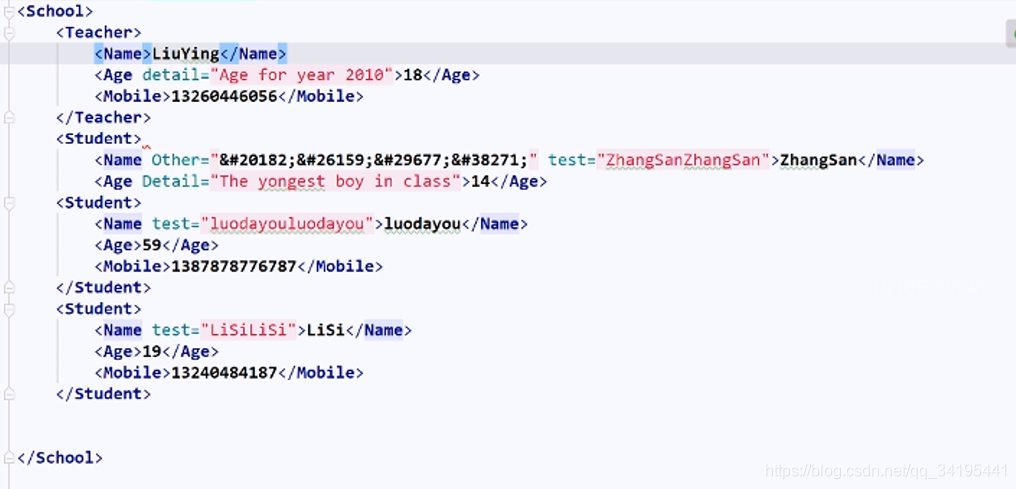
Task: Click the detail attribute name in Teacher Age
Action: tap(171, 75)
